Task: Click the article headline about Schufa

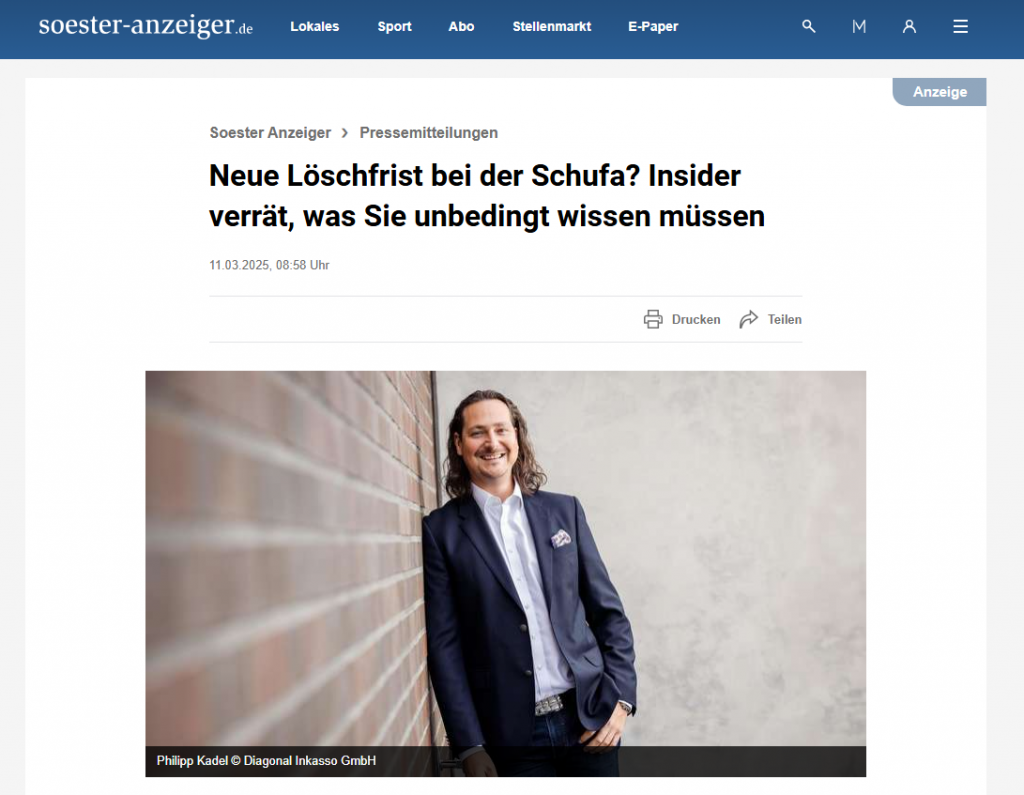Action: 487,196
